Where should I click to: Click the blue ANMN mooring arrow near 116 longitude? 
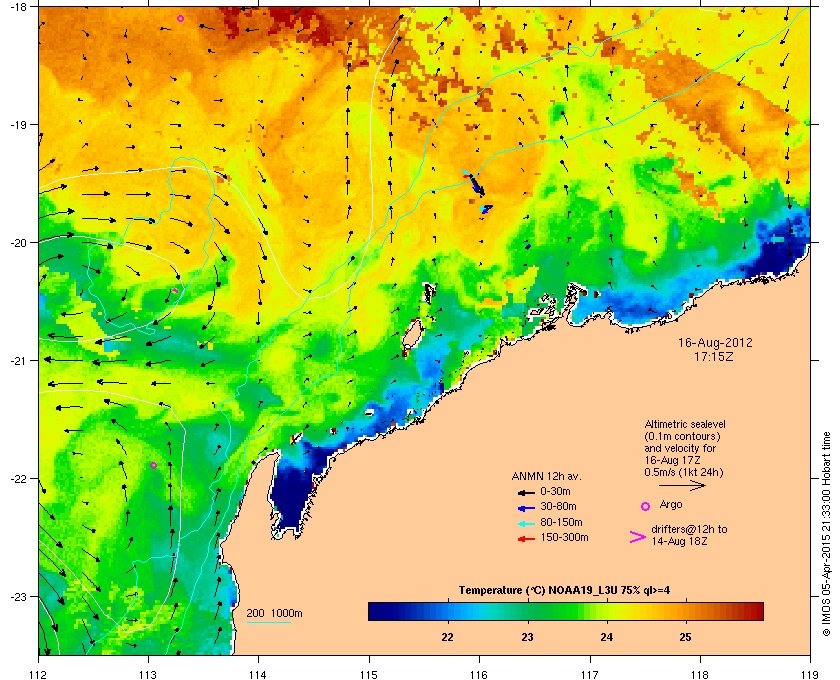point(476,184)
